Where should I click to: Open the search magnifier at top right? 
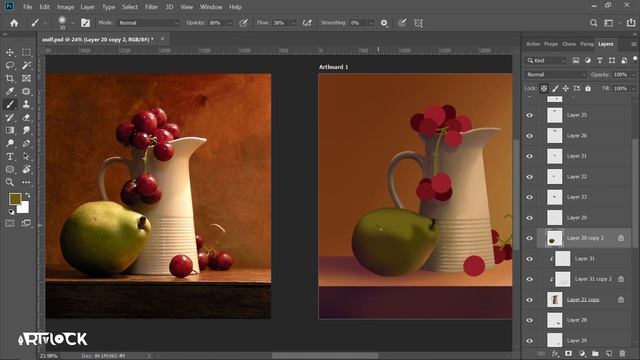593,23
